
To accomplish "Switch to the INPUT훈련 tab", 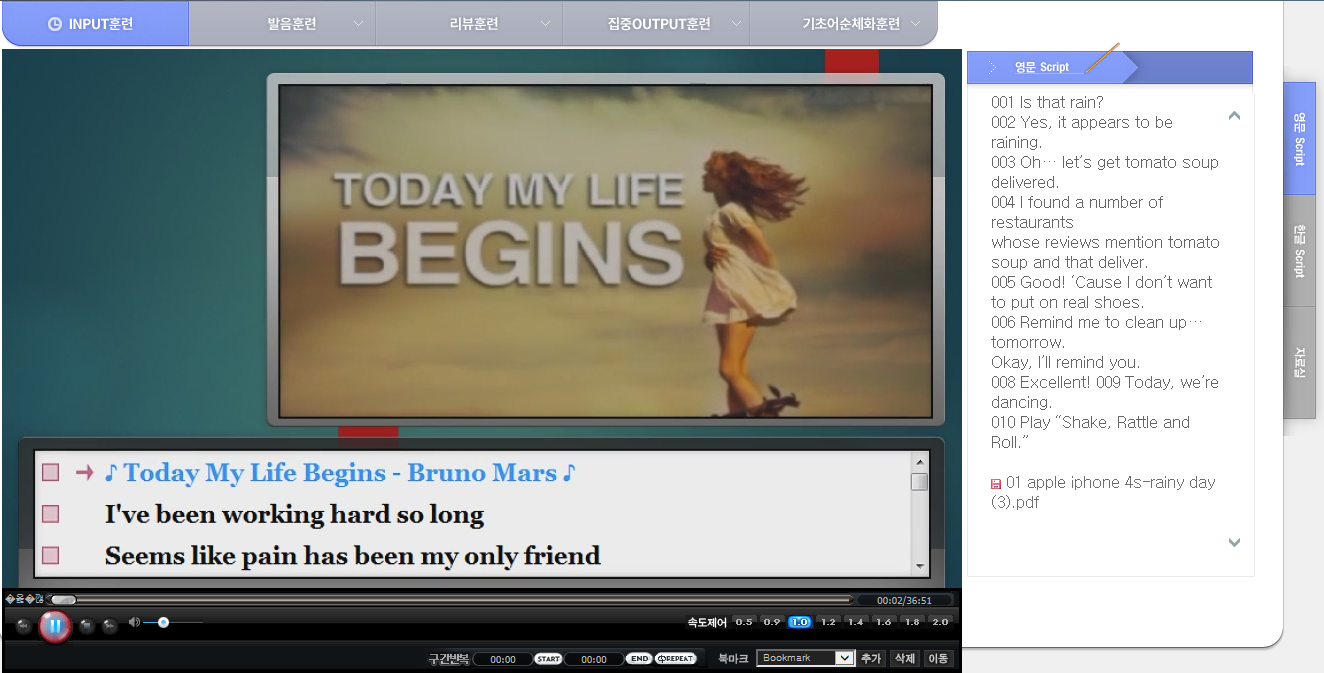I will 94,24.
